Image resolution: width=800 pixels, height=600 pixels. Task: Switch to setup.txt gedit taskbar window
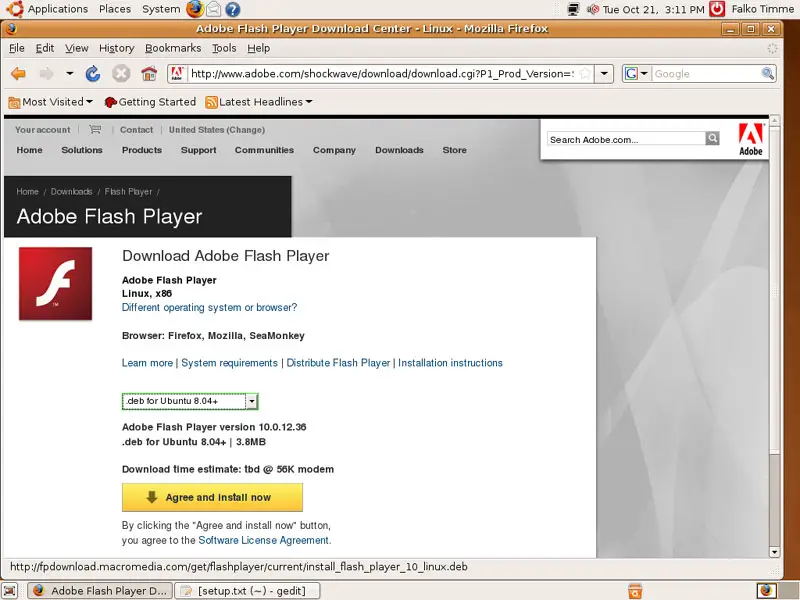247,591
